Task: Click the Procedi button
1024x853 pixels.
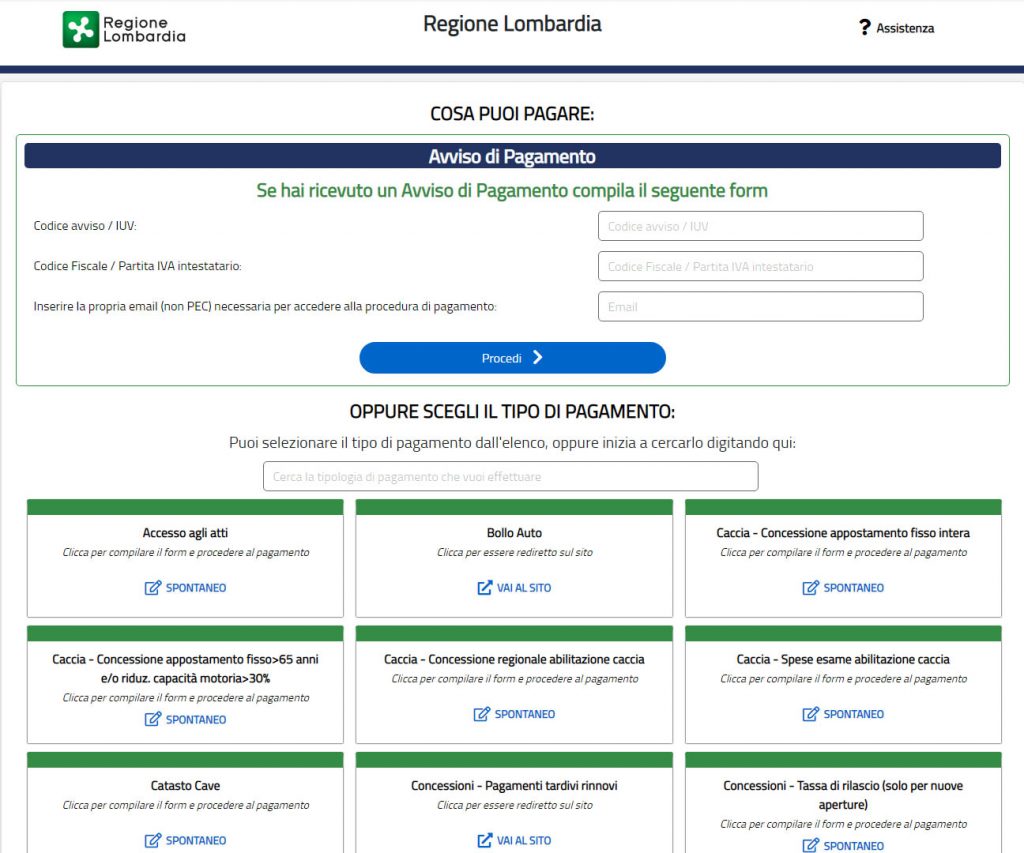Action: (512, 358)
